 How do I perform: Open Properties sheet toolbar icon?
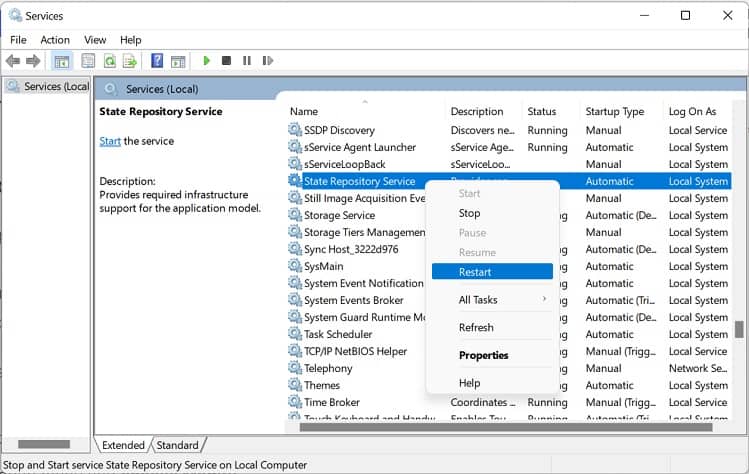(88, 61)
